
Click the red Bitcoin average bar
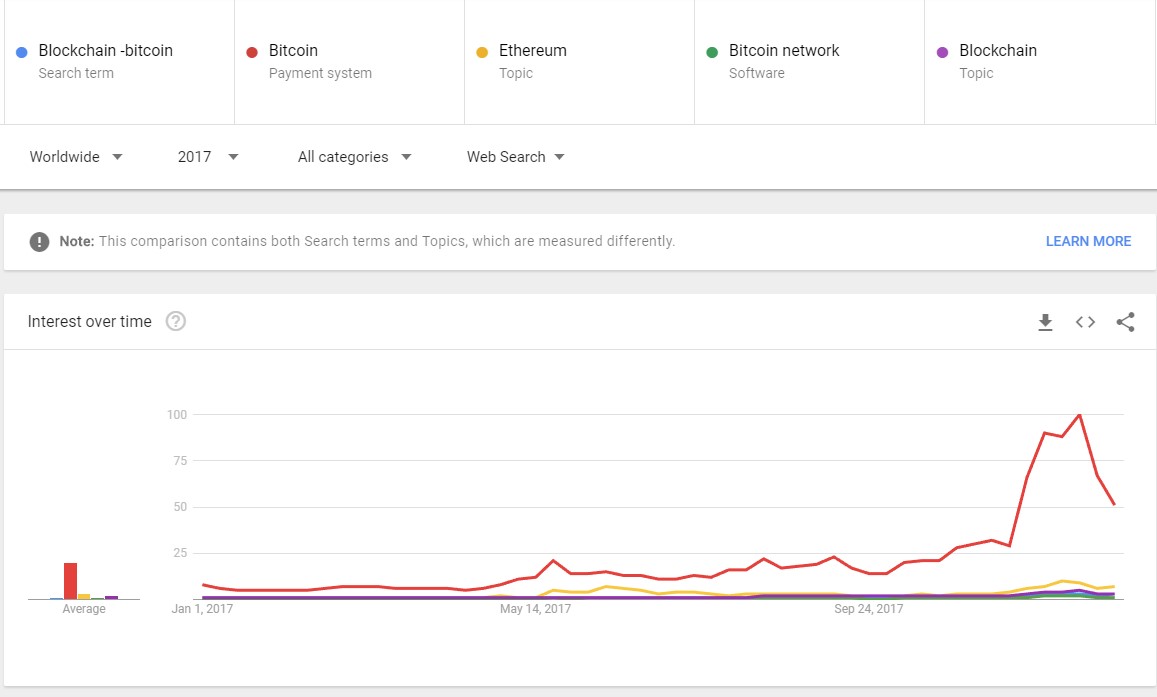click(70, 581)
